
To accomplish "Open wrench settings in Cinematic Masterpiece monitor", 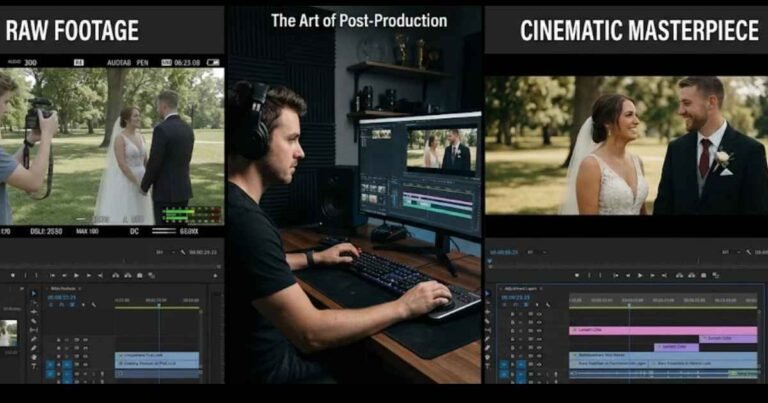I will 748,252.
